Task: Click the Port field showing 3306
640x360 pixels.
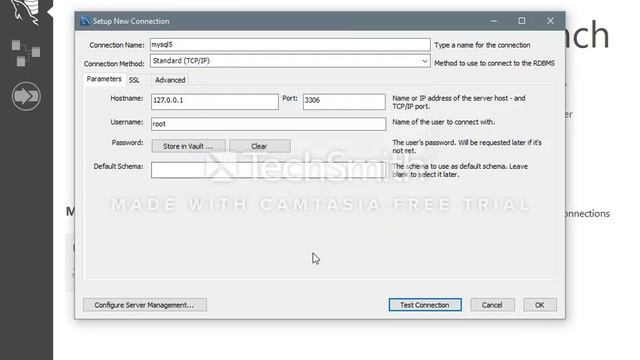Action: coord(344,102)
